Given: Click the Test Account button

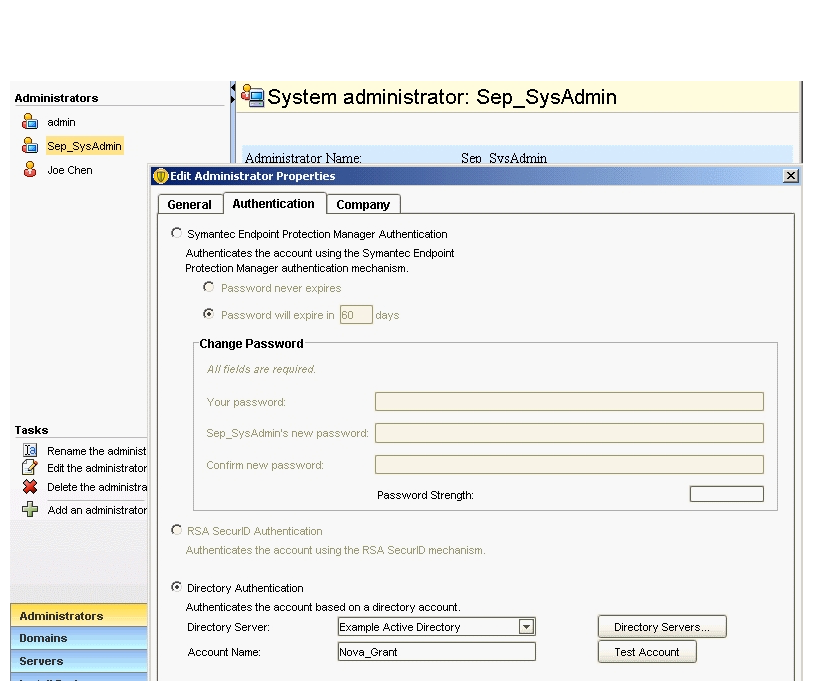Looking at the screenshot, I should tap(647, 652).
